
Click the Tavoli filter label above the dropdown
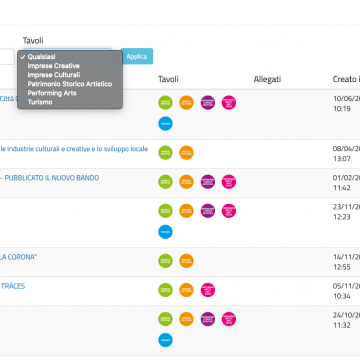tap(33, 41)
